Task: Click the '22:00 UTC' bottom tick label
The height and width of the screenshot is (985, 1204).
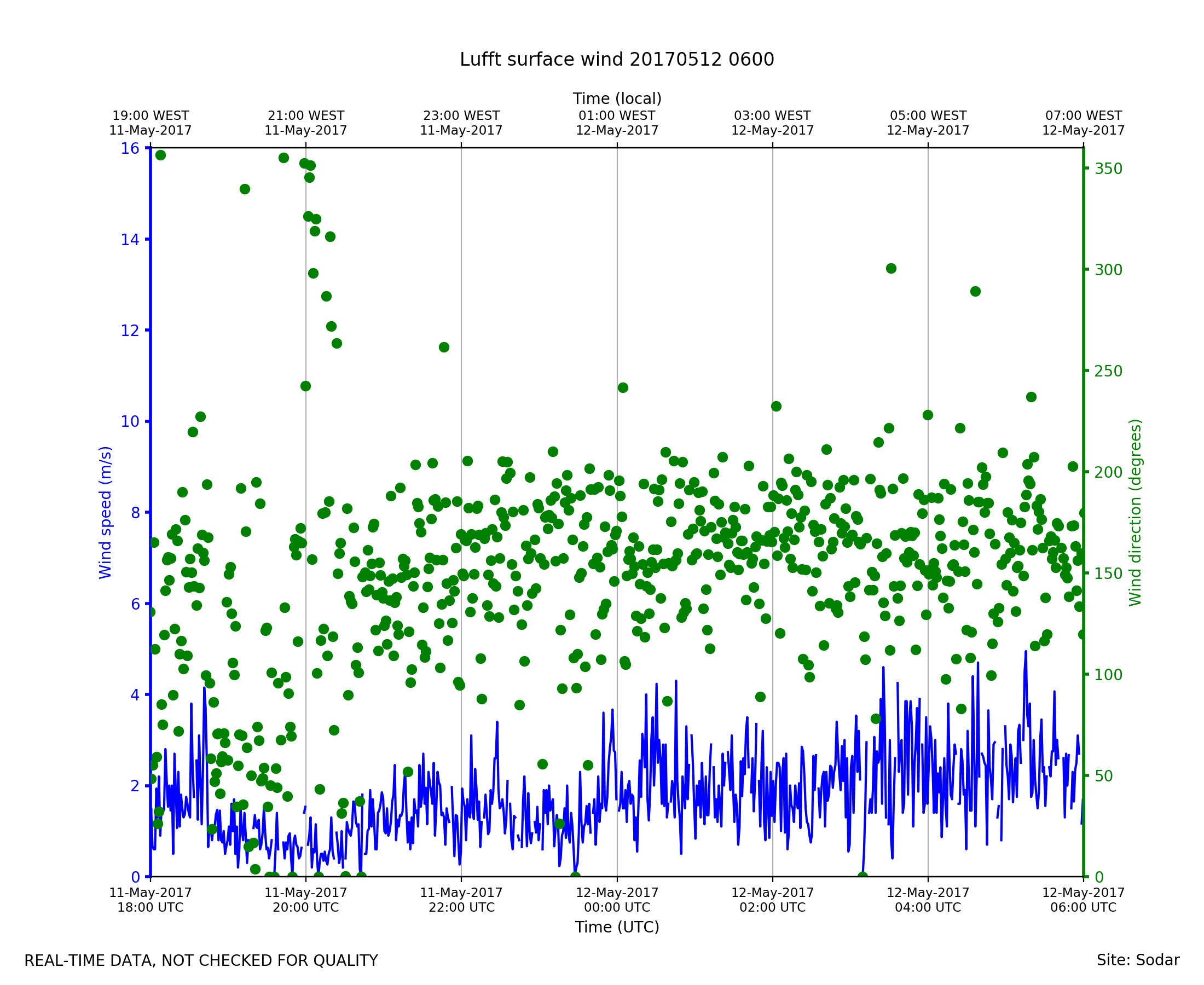Action: click(x=461, y=907)
